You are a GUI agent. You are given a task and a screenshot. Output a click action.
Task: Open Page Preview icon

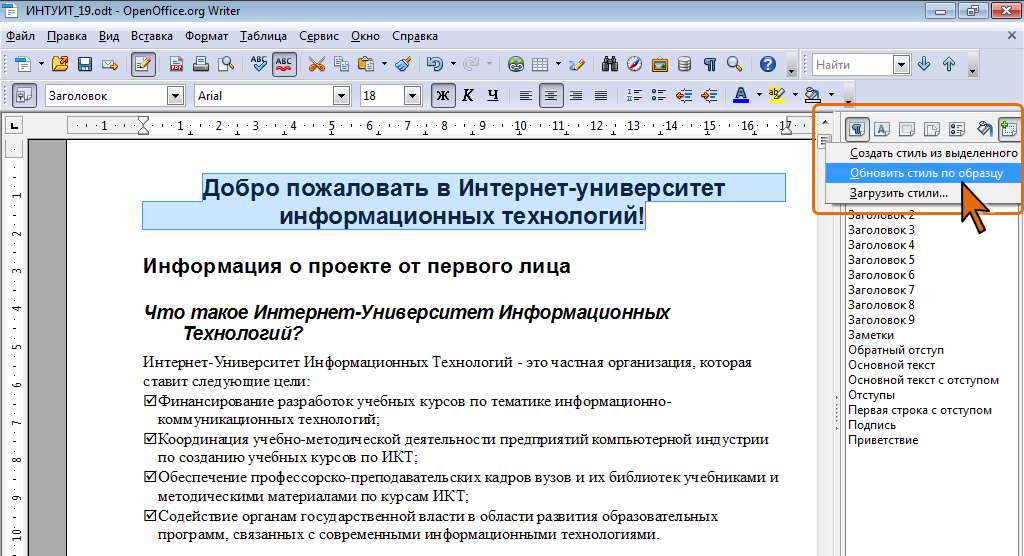click(x=226, y=64)
